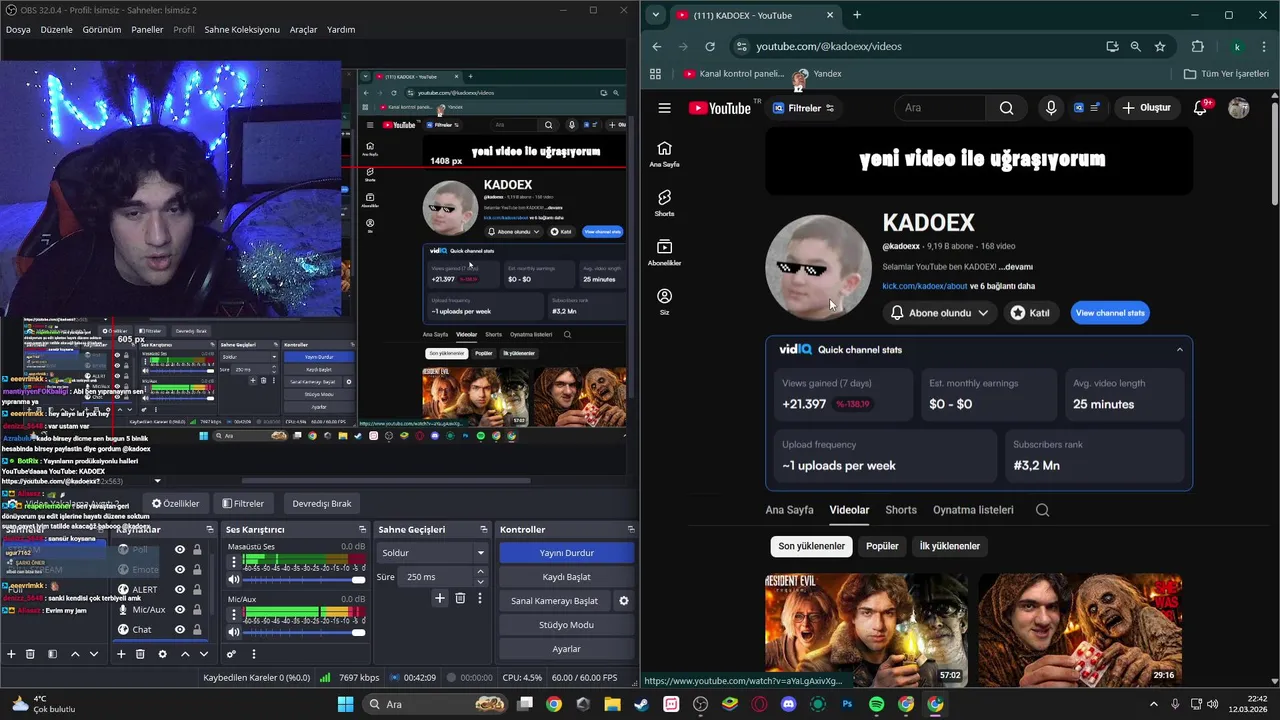Search within channel using magnifier icon

[1042, 510]
